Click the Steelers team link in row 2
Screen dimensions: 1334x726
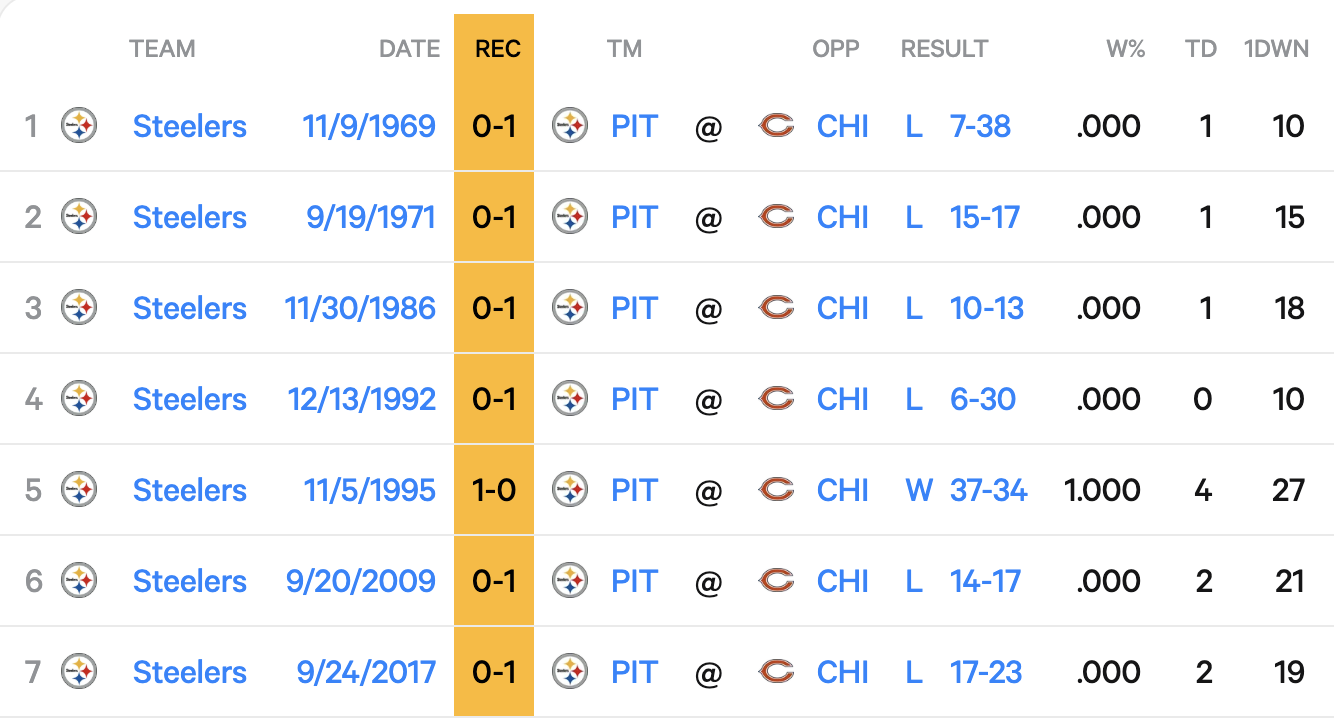[189, 218]
